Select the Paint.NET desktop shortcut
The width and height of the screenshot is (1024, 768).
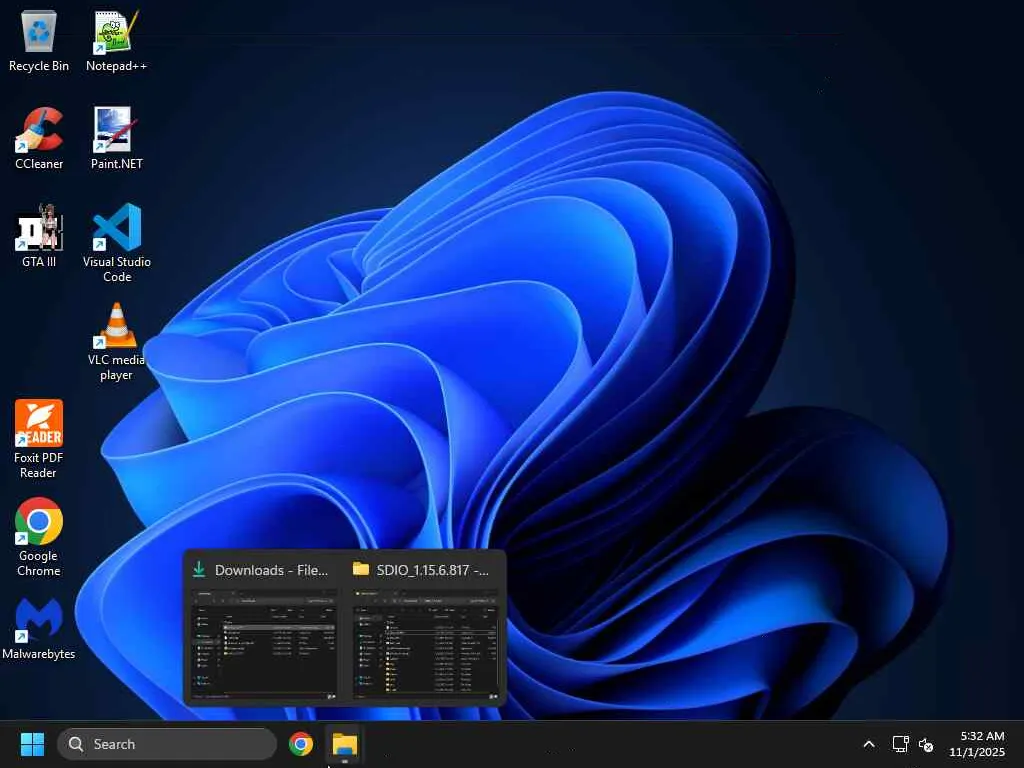[116, 138]
